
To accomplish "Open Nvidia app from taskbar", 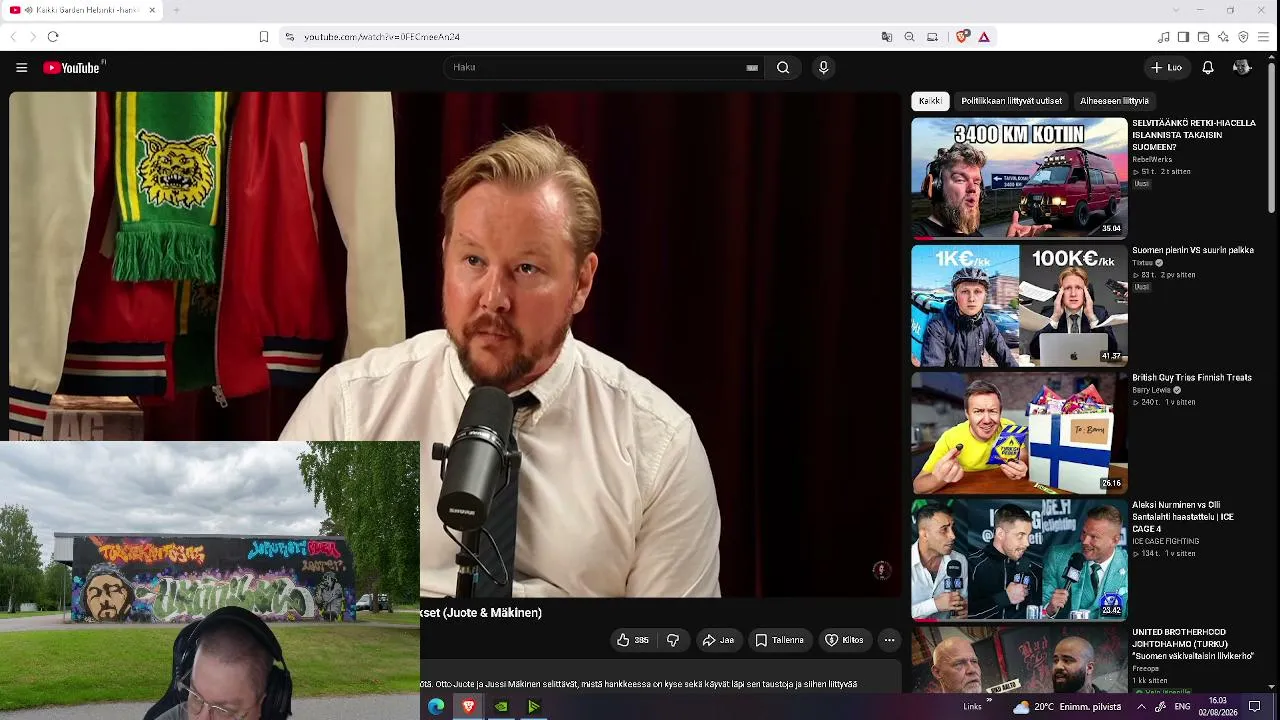I will (501, 707).
